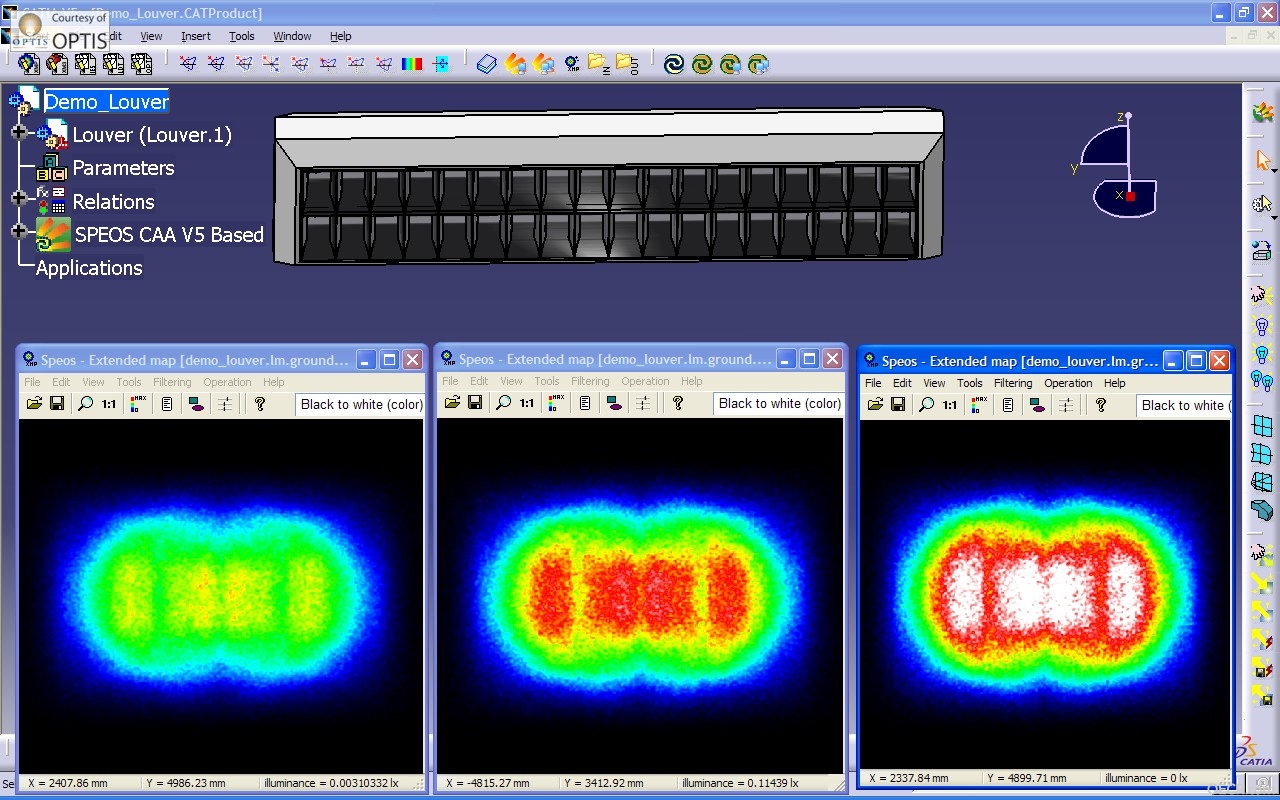Select the arrow tool in right sidebar
This screenshot has width=1280, height=800.
pyautogui.click(x=1263, y=160)
